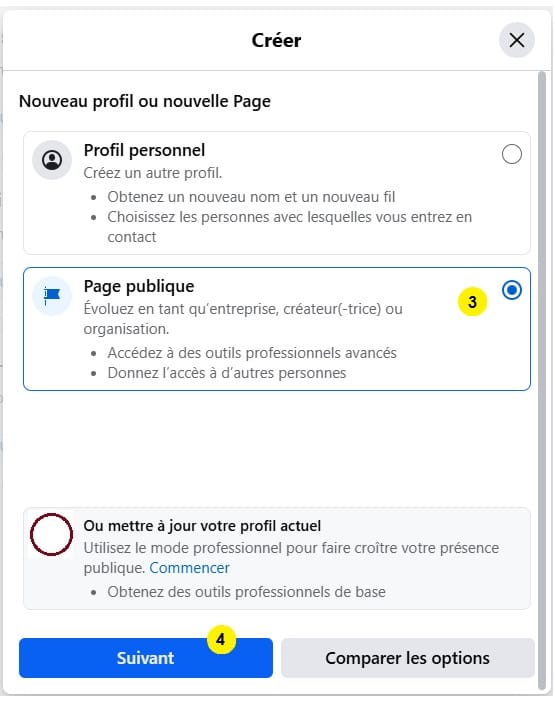Screen dimensions: 555x705
Task: Click the Suivant button
Action: pos(146,657)
